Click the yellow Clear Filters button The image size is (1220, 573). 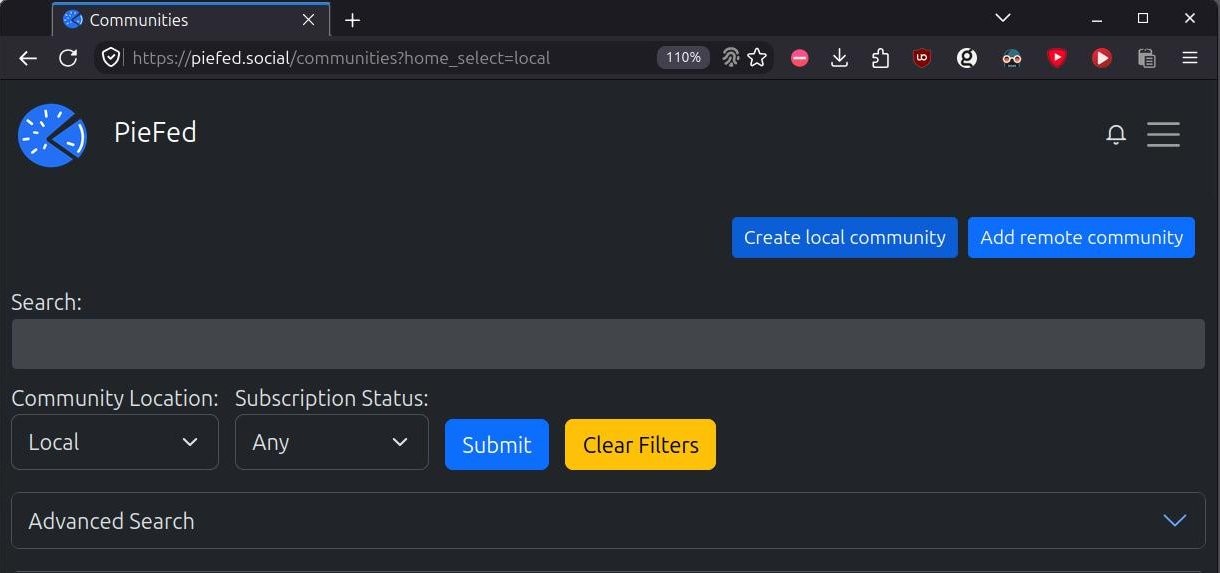point(640,445)
